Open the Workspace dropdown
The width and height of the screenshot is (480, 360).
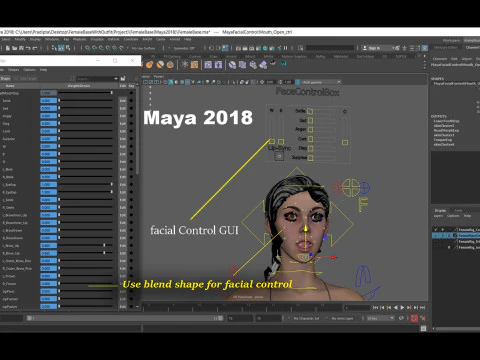471,40
